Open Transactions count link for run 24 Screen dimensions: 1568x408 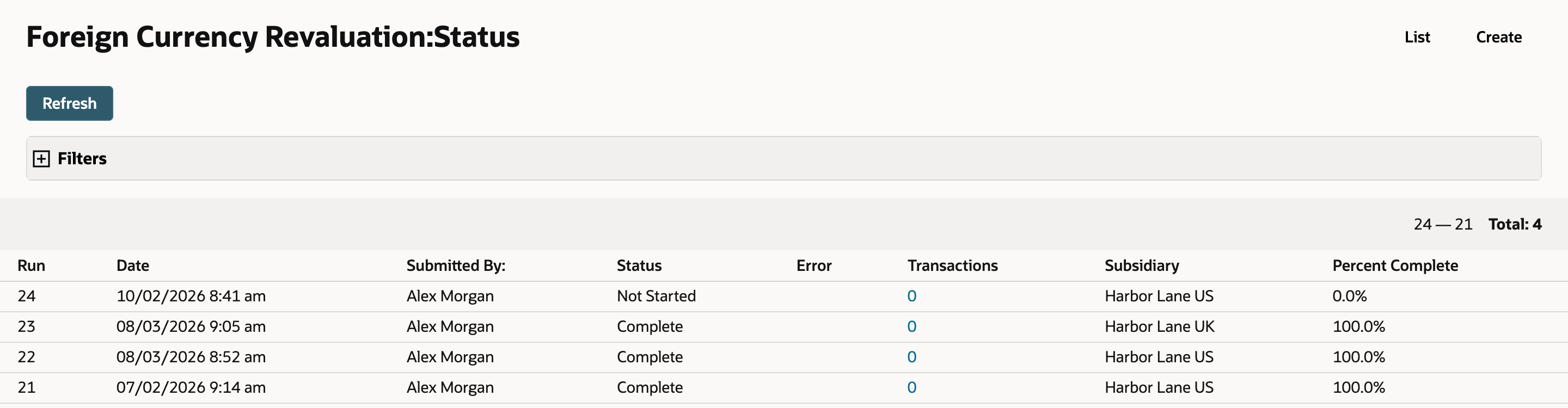[x=911, y=296]
